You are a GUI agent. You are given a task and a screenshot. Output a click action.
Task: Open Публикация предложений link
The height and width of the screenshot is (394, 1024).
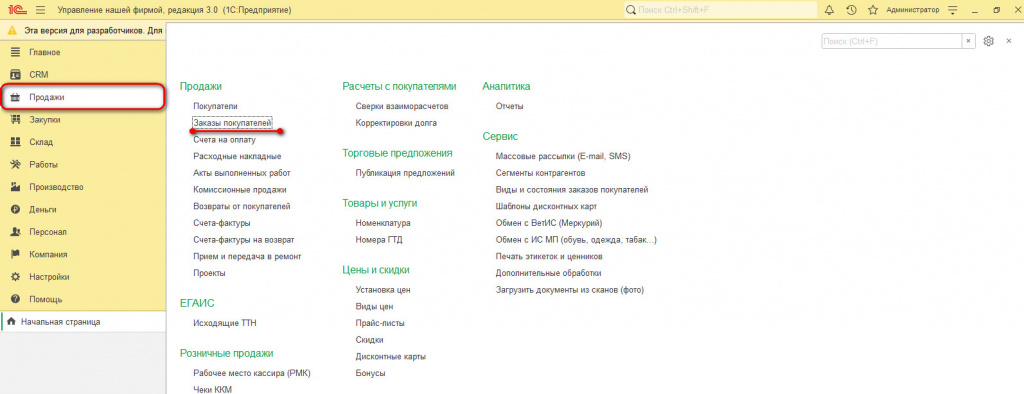[x=405, y=173]
